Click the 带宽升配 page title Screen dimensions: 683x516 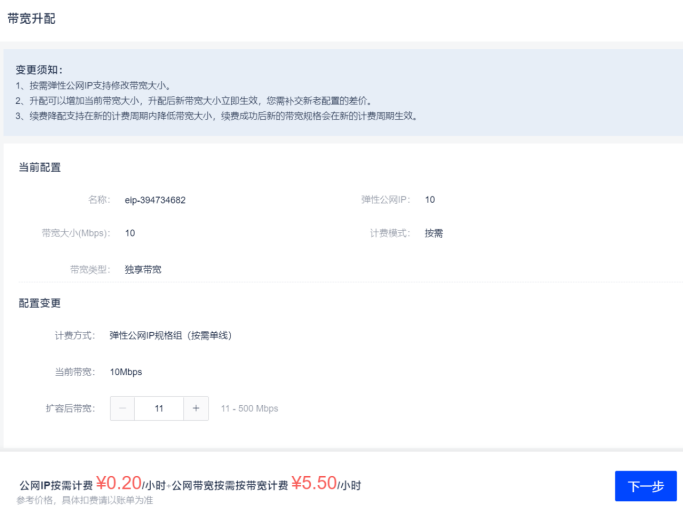[x=31, y=19]
